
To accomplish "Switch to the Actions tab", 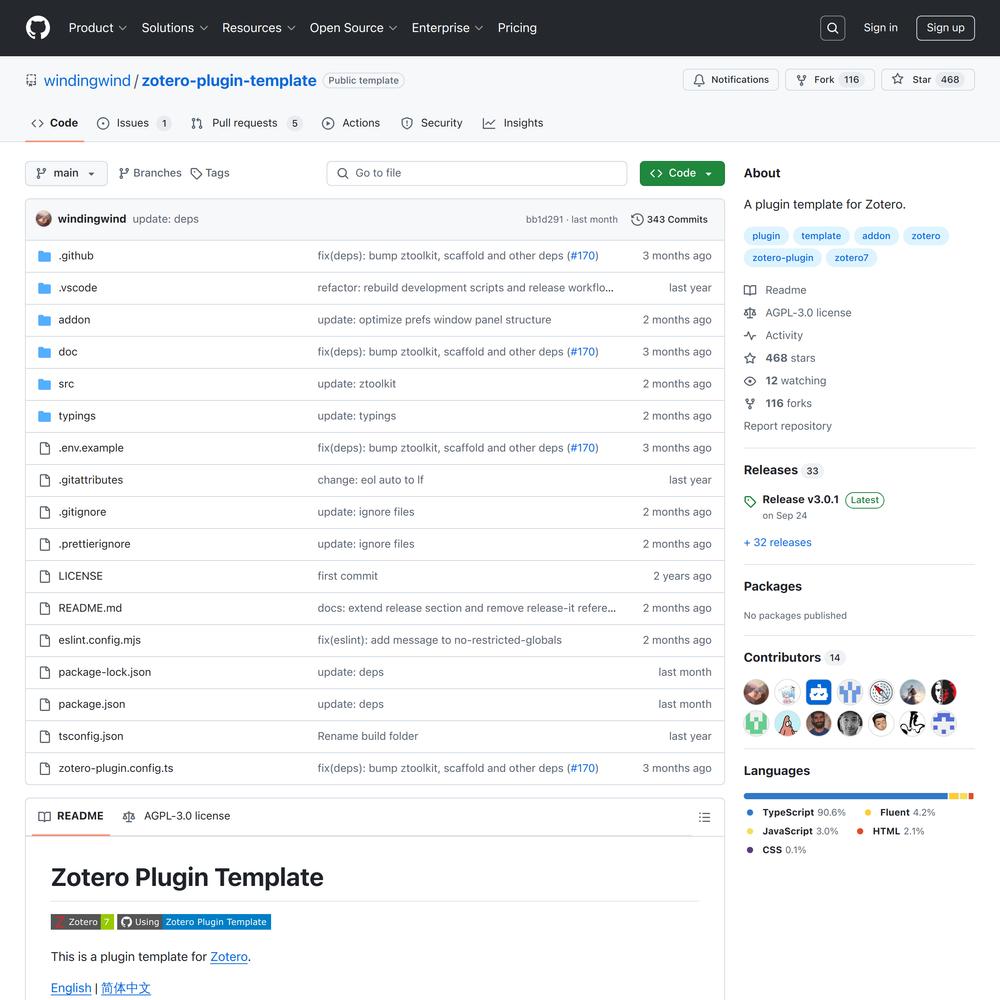I will (x=351, y=123).
